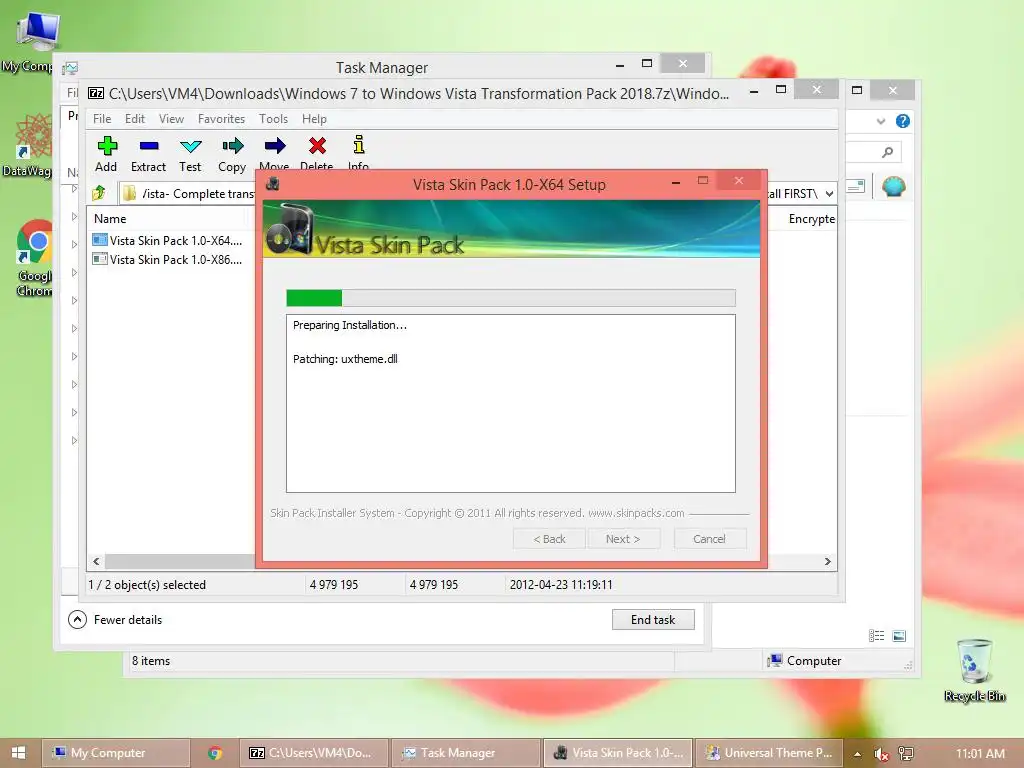Open the 7-Zip View menu

point(171,119)
